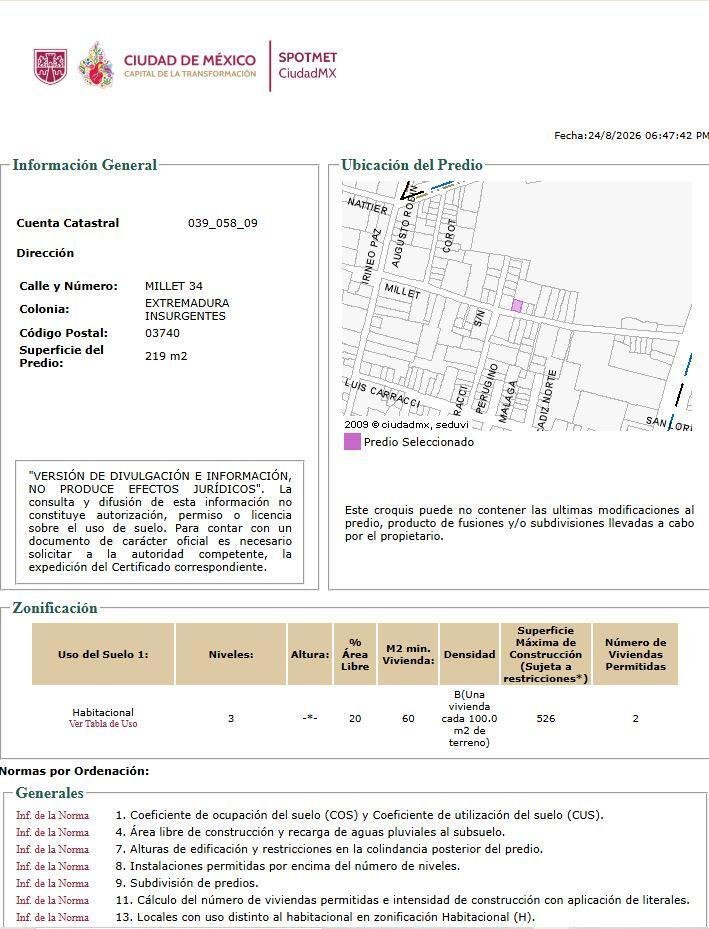Click the MILLET street label on map
The image size is (709, 929).
coord(402,290)
